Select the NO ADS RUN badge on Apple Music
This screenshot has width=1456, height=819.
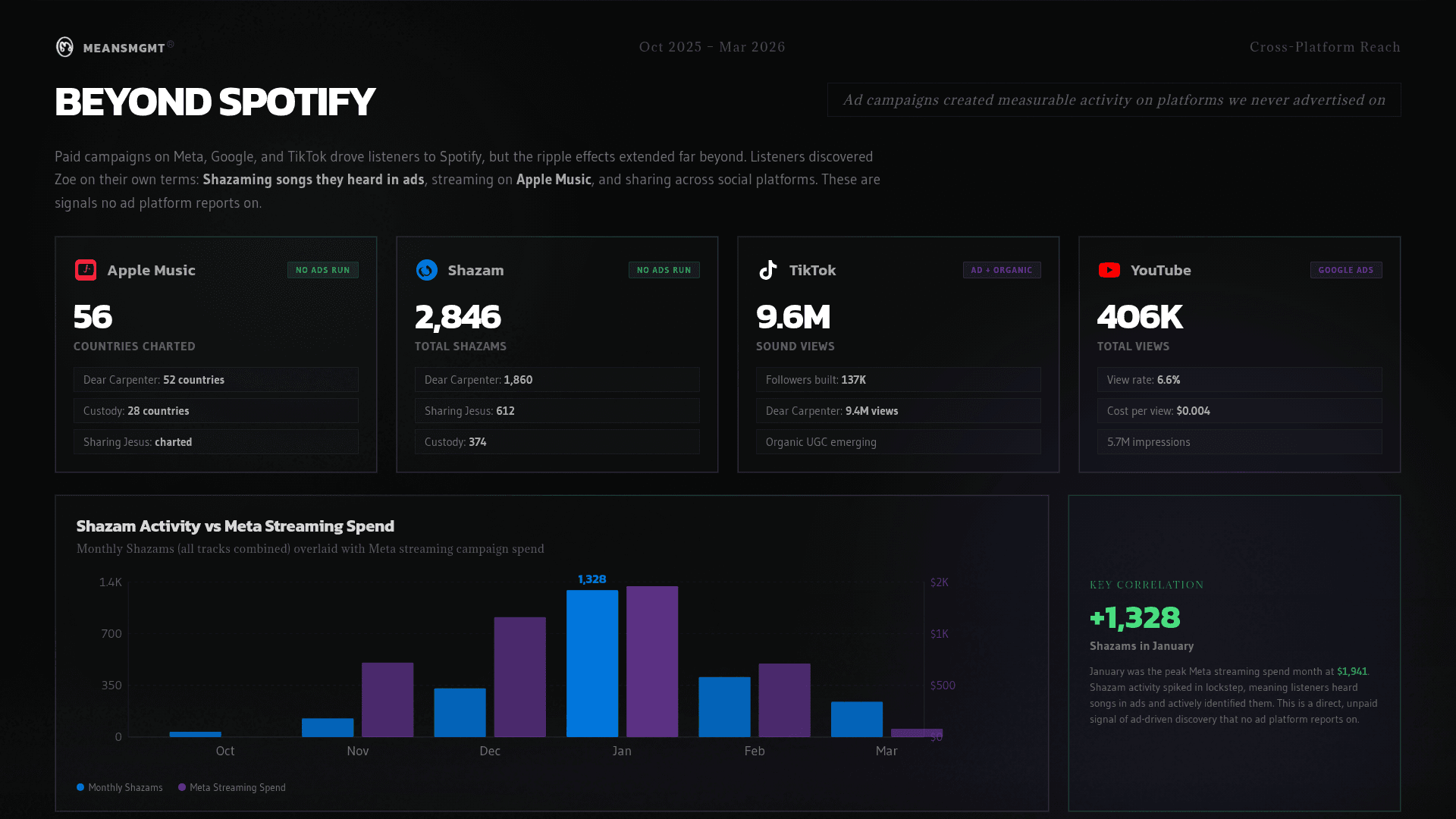[x=323, y=270]
